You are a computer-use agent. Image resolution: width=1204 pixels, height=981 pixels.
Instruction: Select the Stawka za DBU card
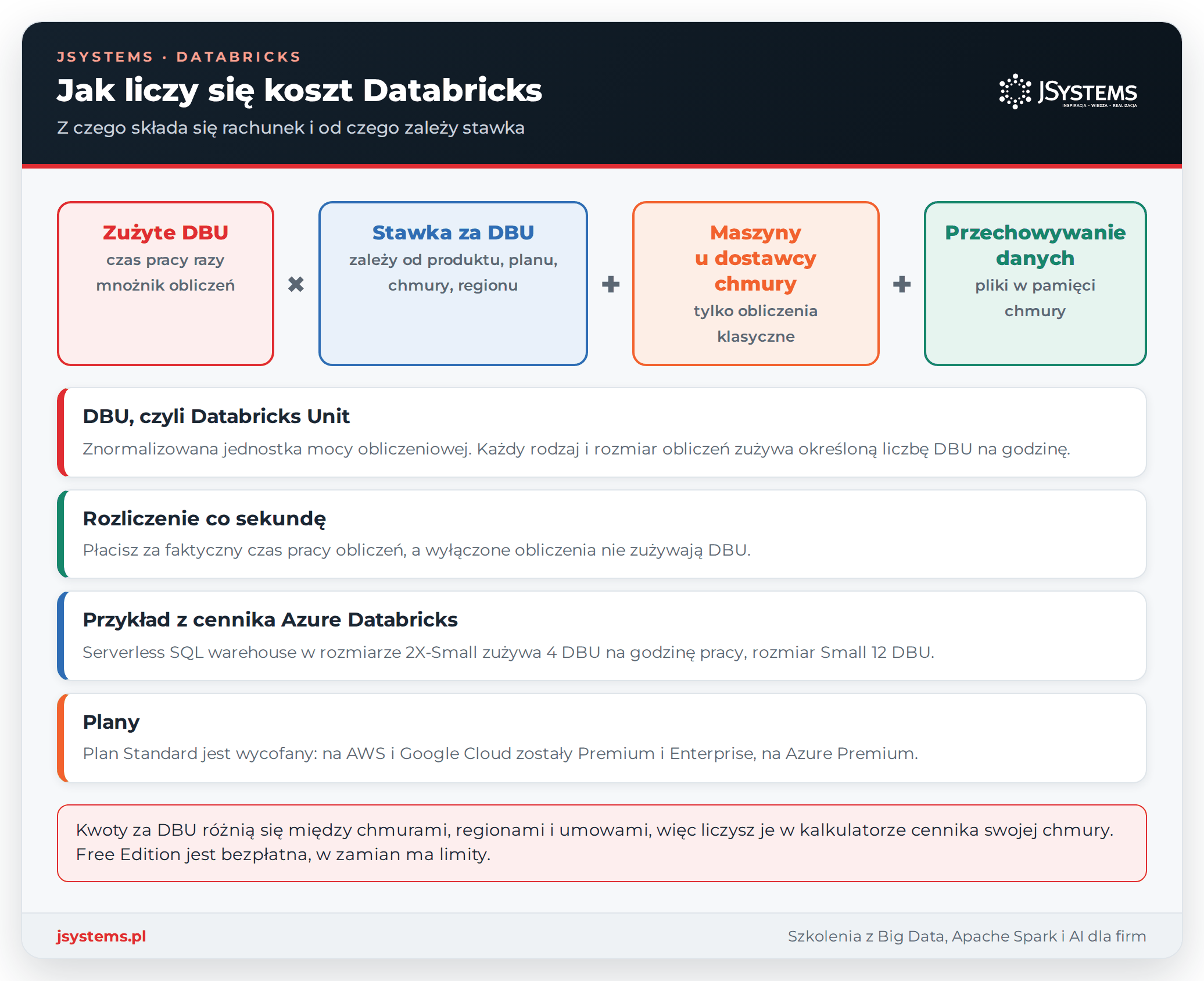tap(453, 284)
